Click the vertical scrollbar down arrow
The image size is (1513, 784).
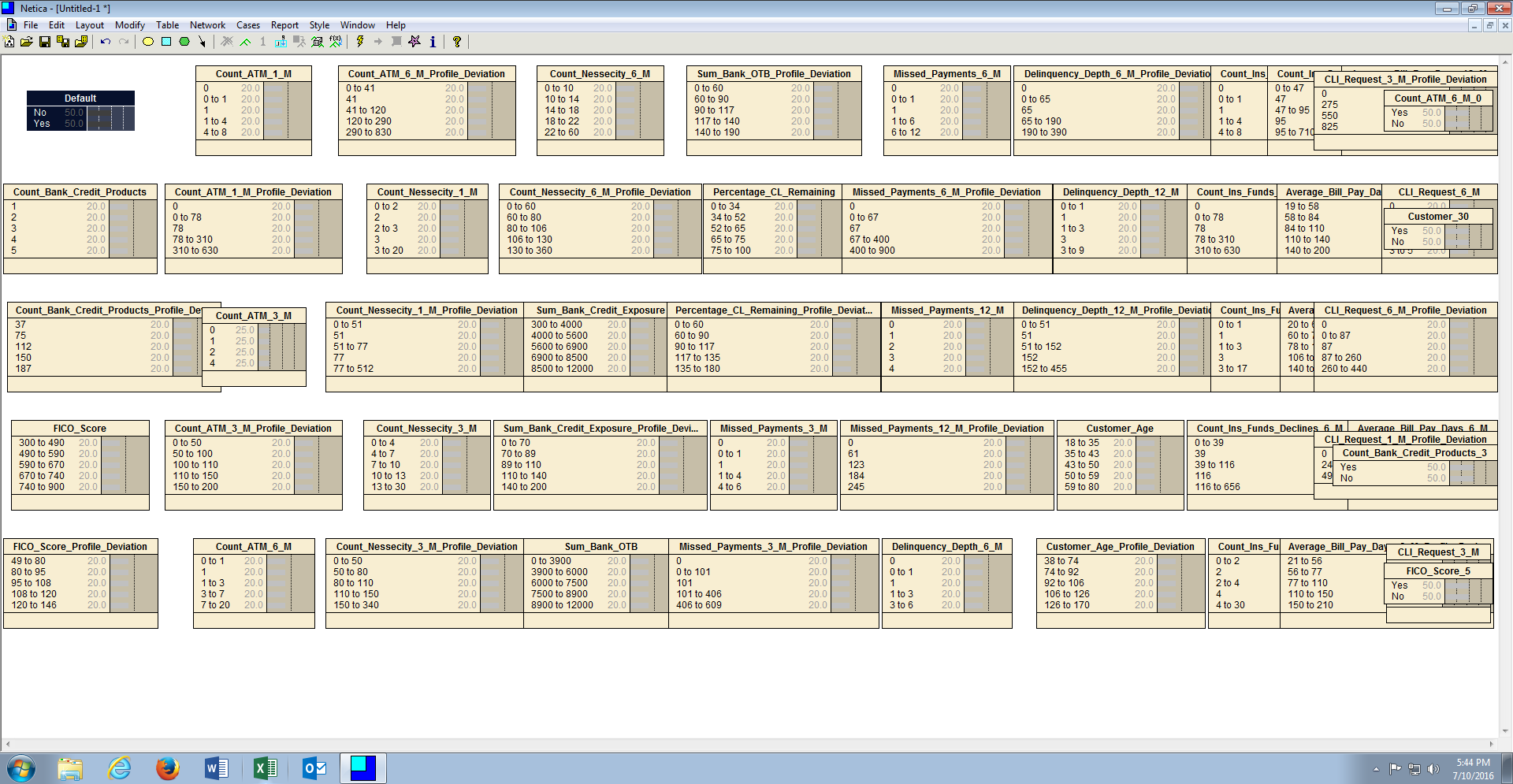1505,731
